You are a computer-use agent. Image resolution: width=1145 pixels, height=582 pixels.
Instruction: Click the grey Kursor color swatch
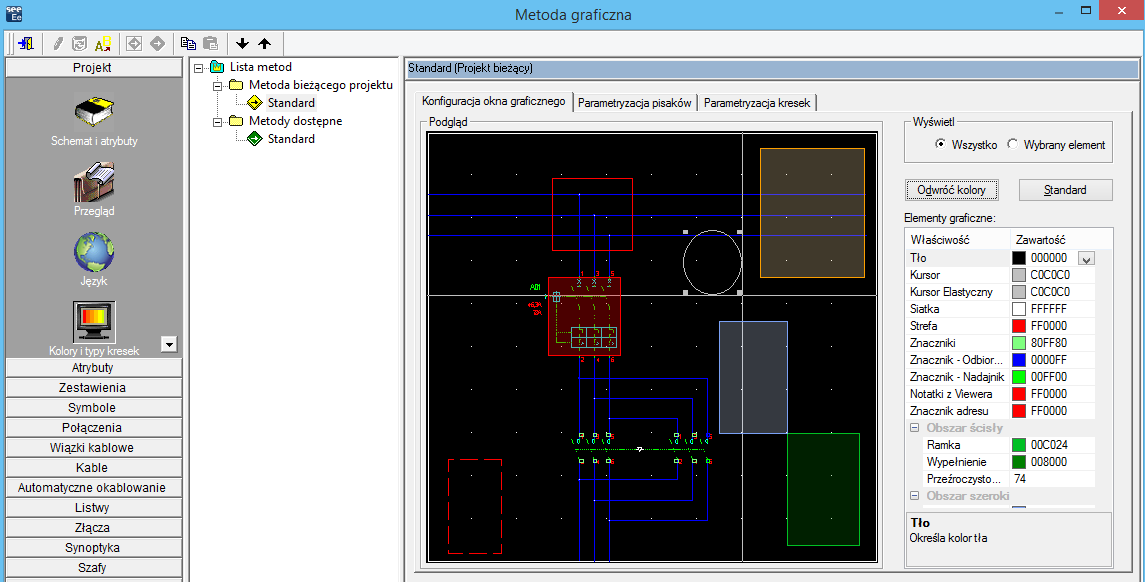(1019, 275)
